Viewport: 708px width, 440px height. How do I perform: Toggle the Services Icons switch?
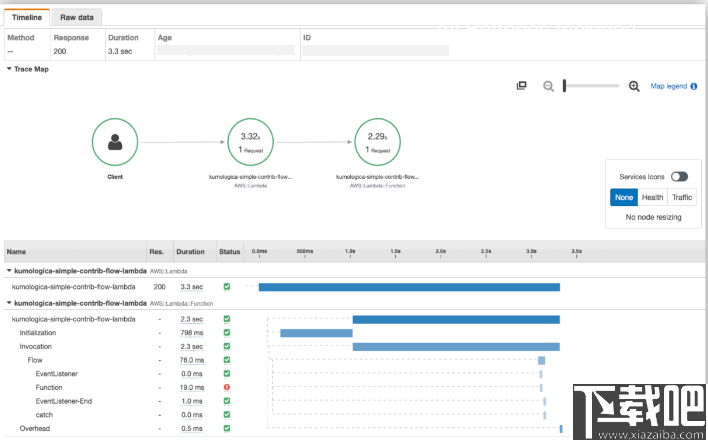coord(679,177)
